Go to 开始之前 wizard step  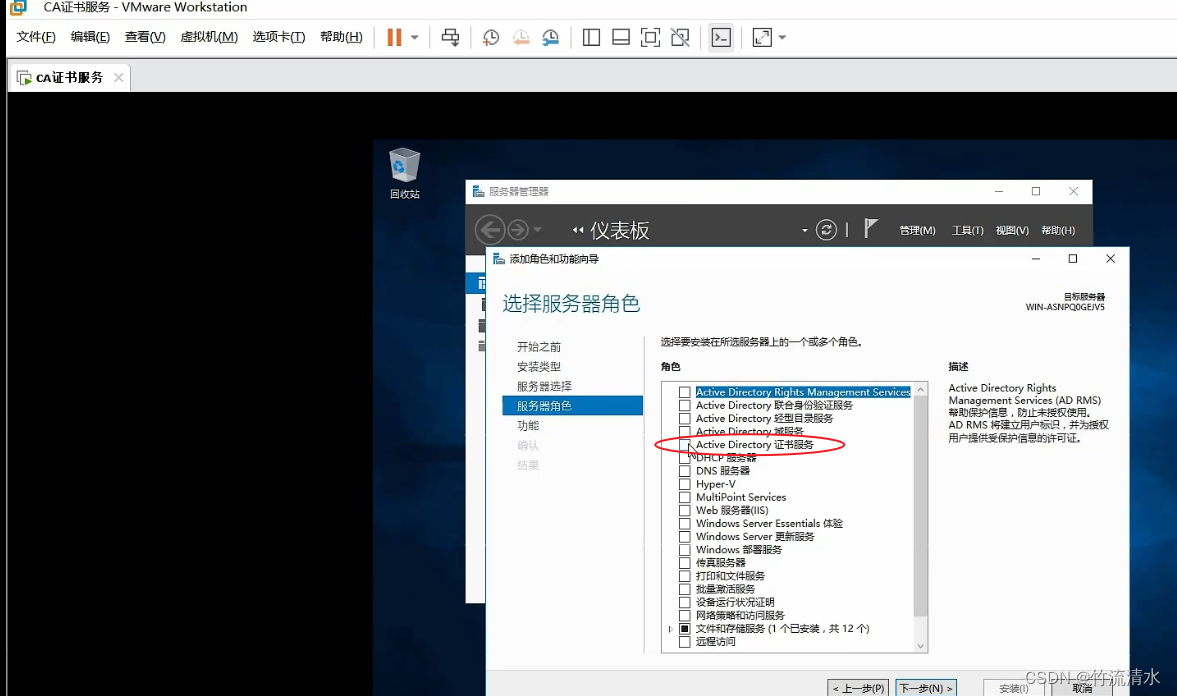pyautogui.click(x=539, y=347)
